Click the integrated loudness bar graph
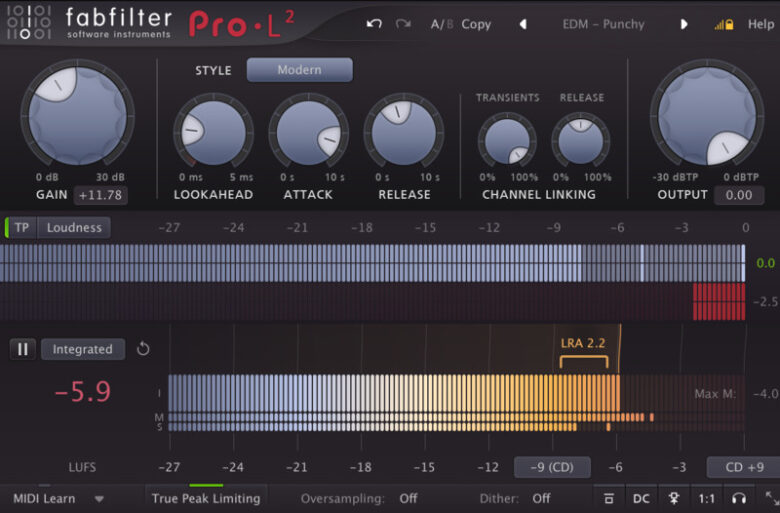Image resolution: width=780 pixels, height=513 pixels. point(394,393)
